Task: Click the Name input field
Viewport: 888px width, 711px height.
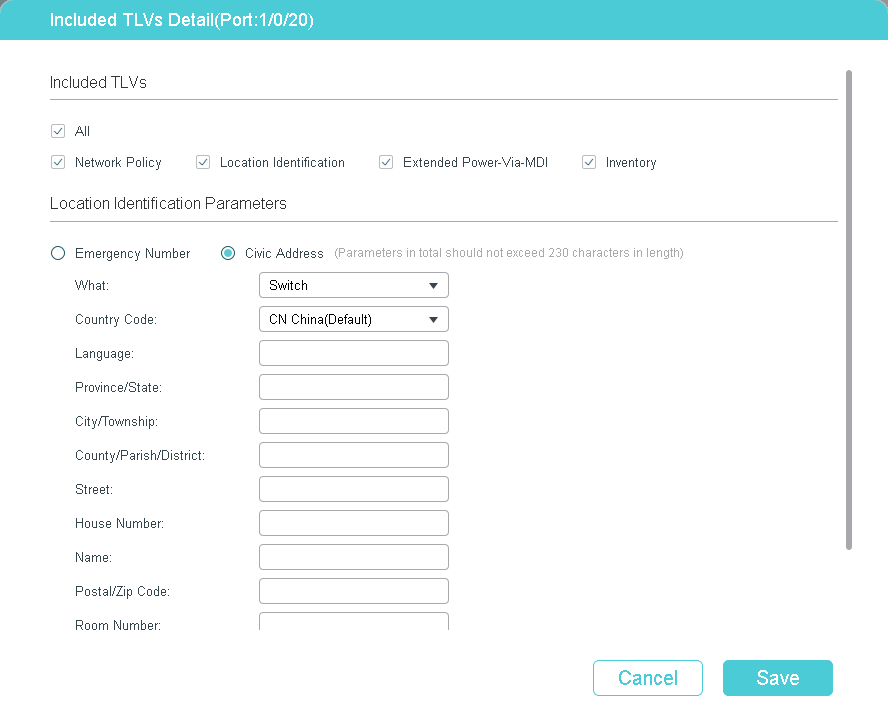Action: click(353, 557)
